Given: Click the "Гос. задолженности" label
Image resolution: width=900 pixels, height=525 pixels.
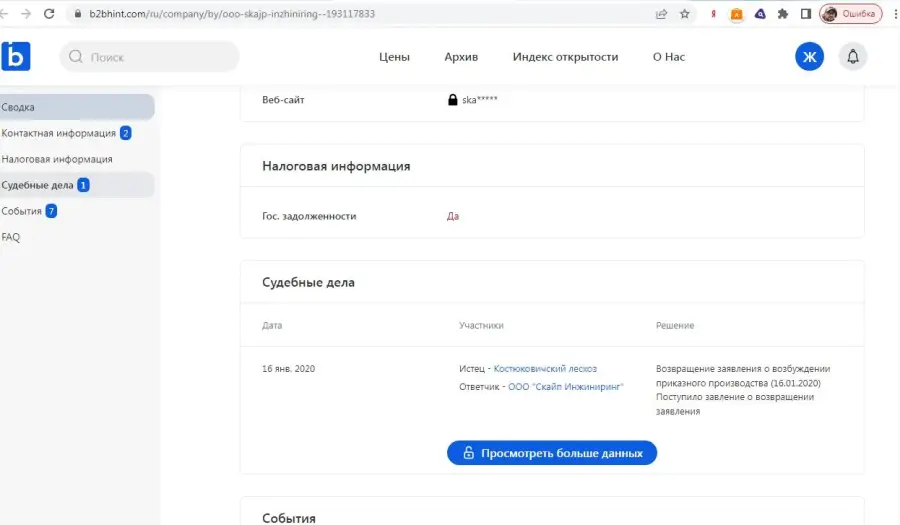Looking at the screenshot, I should point(309,216).
